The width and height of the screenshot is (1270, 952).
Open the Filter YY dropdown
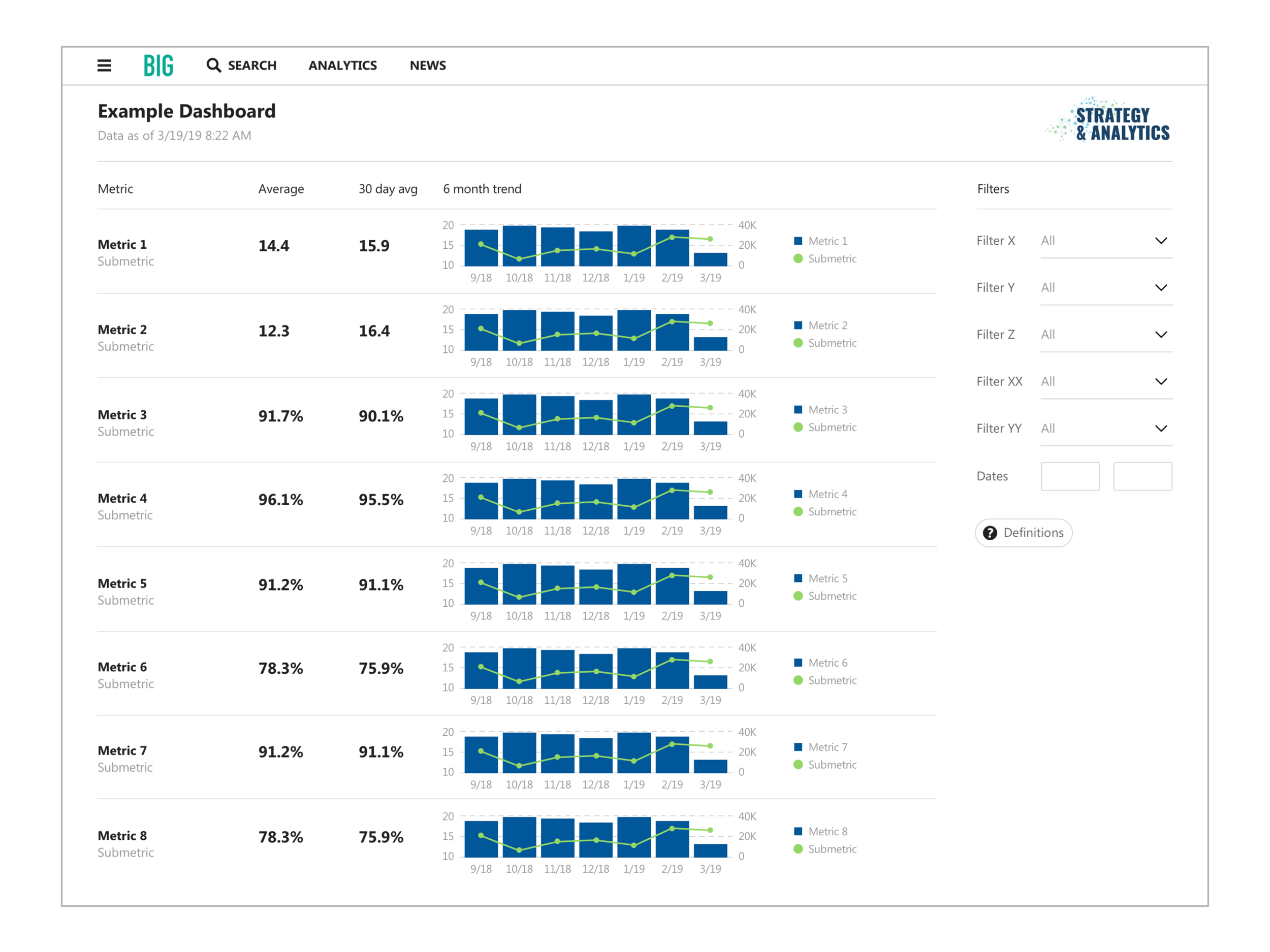[x=1160, y=429]
